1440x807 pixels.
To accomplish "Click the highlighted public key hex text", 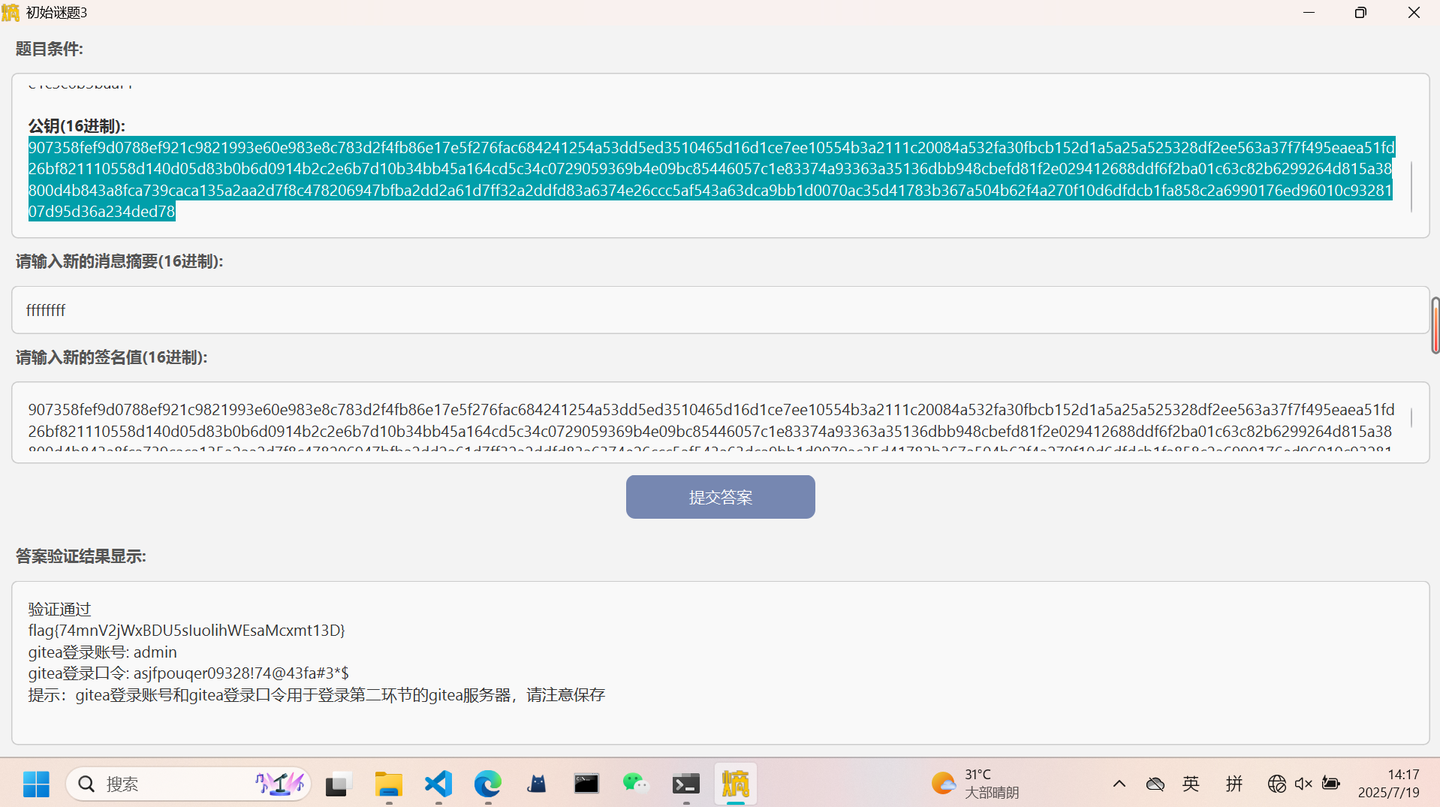I will [x=711, y=179].
